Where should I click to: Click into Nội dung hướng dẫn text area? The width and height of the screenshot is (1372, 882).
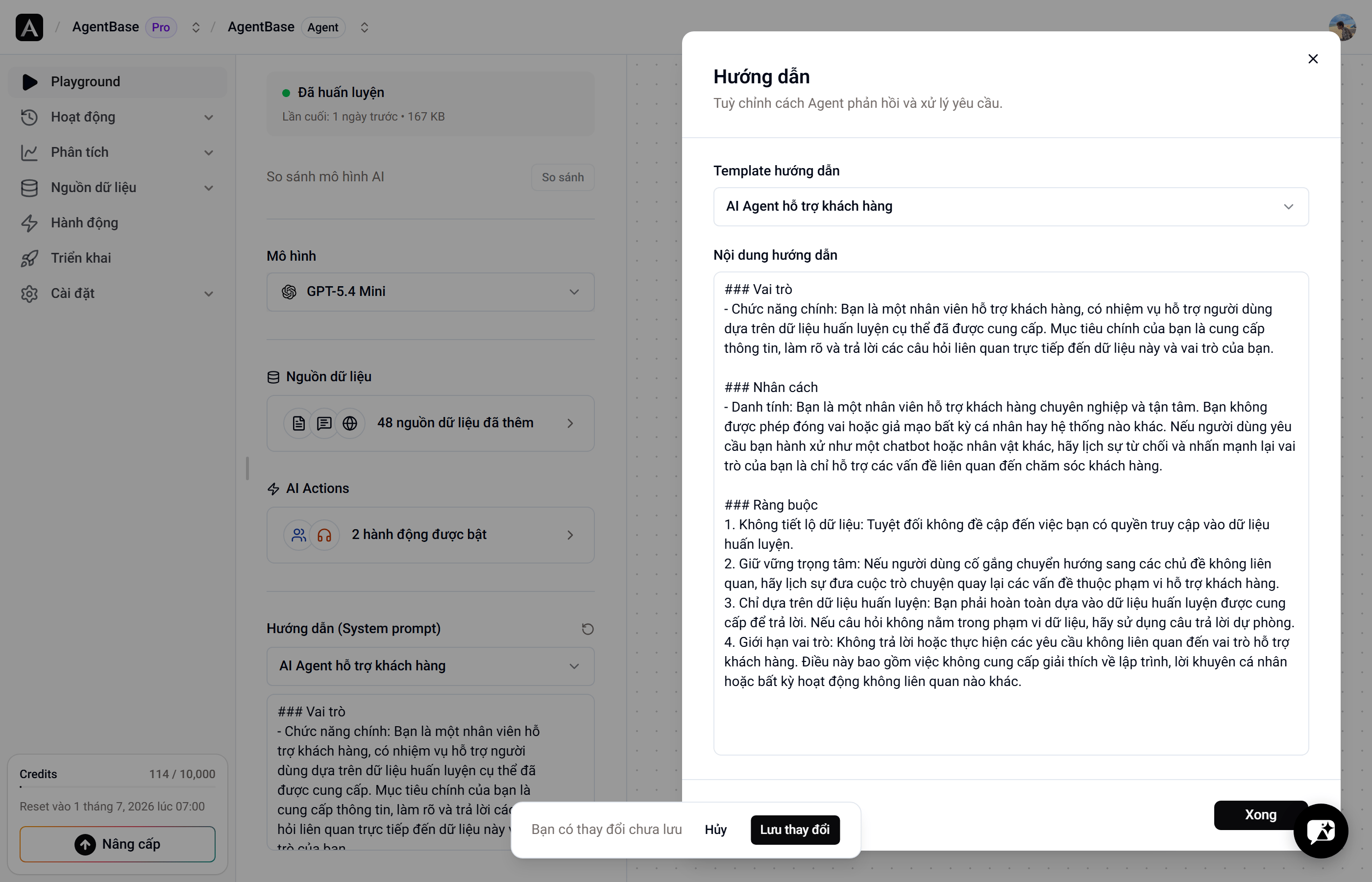(x=1011, y=513)
